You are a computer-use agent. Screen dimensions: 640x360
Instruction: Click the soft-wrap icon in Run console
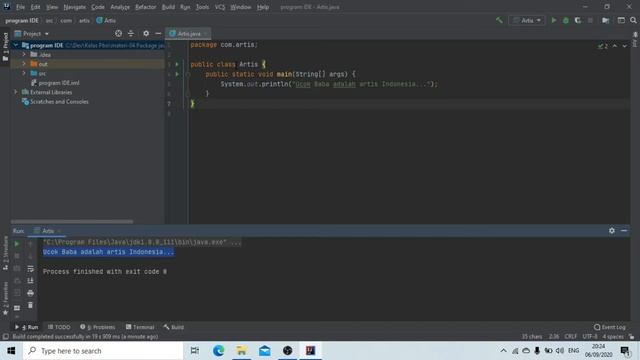tap(30, 268)
